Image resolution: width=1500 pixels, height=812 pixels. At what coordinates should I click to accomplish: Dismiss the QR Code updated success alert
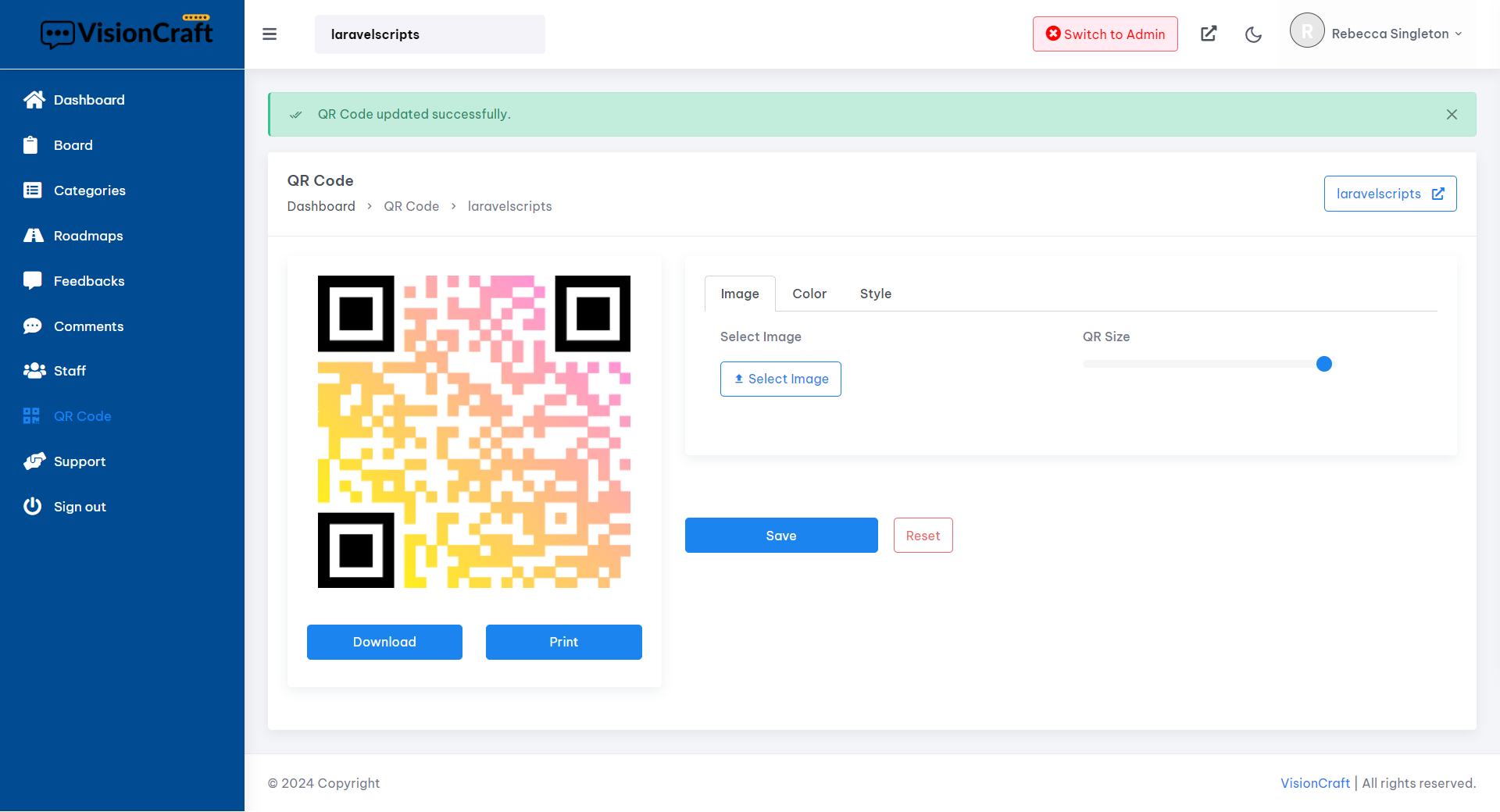click(1452, 115)
